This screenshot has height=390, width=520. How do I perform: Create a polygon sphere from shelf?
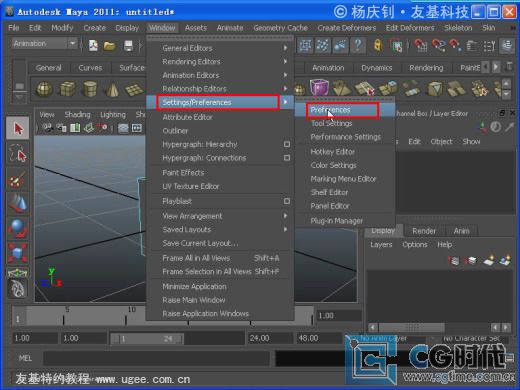tap(44, 89)
